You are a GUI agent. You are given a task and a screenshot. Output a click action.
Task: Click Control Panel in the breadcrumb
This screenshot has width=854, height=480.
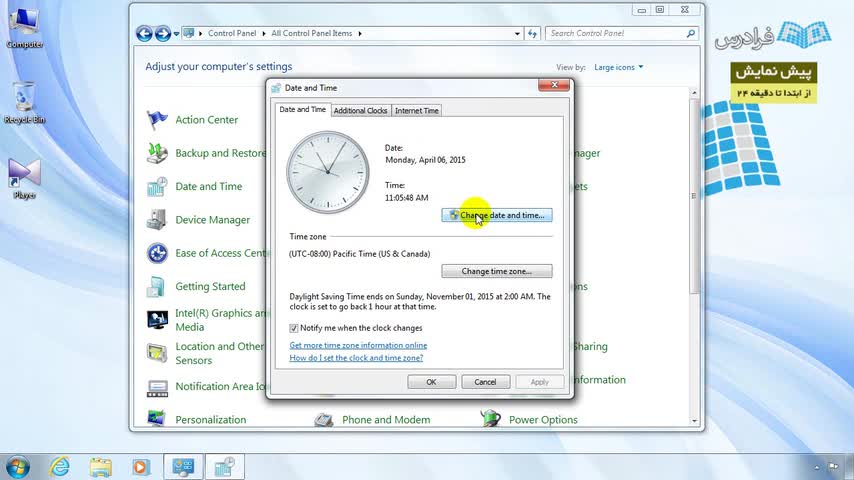click(x=232, y=33)
